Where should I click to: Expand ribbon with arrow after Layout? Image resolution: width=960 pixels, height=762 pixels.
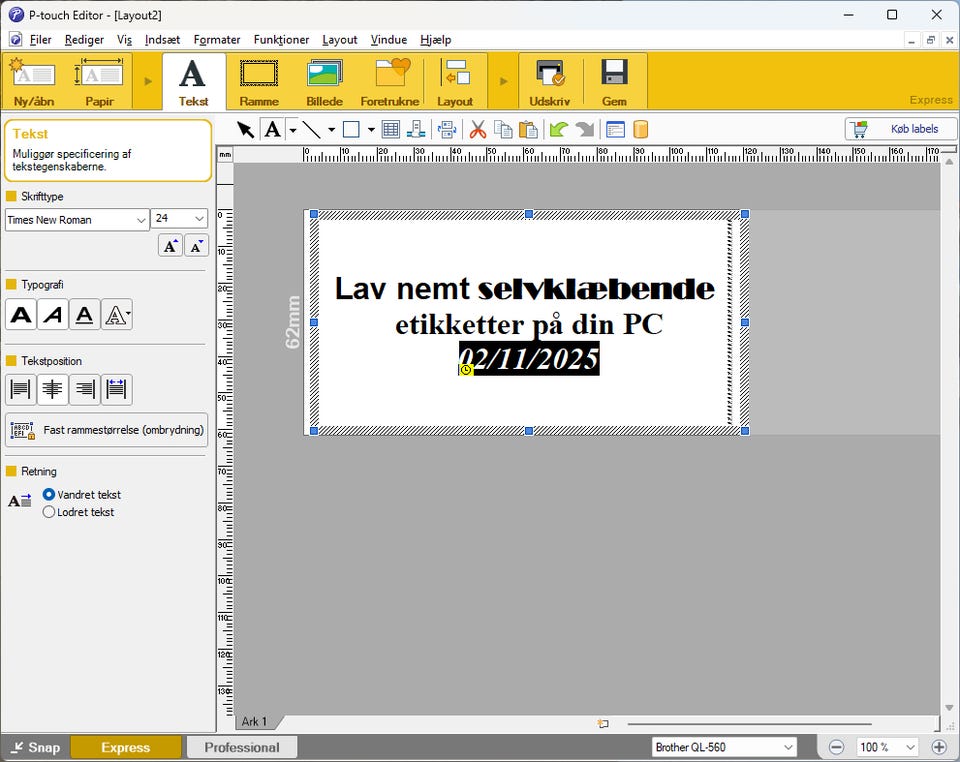[x=503, y=81]
